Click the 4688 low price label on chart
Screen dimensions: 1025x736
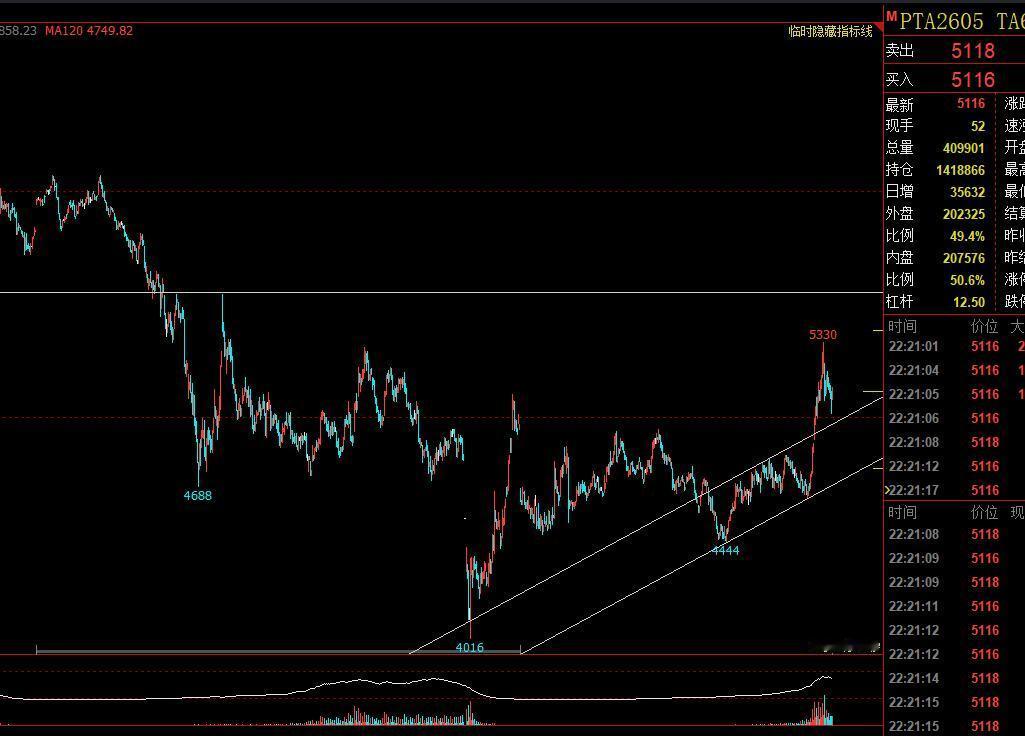[197, 495]
